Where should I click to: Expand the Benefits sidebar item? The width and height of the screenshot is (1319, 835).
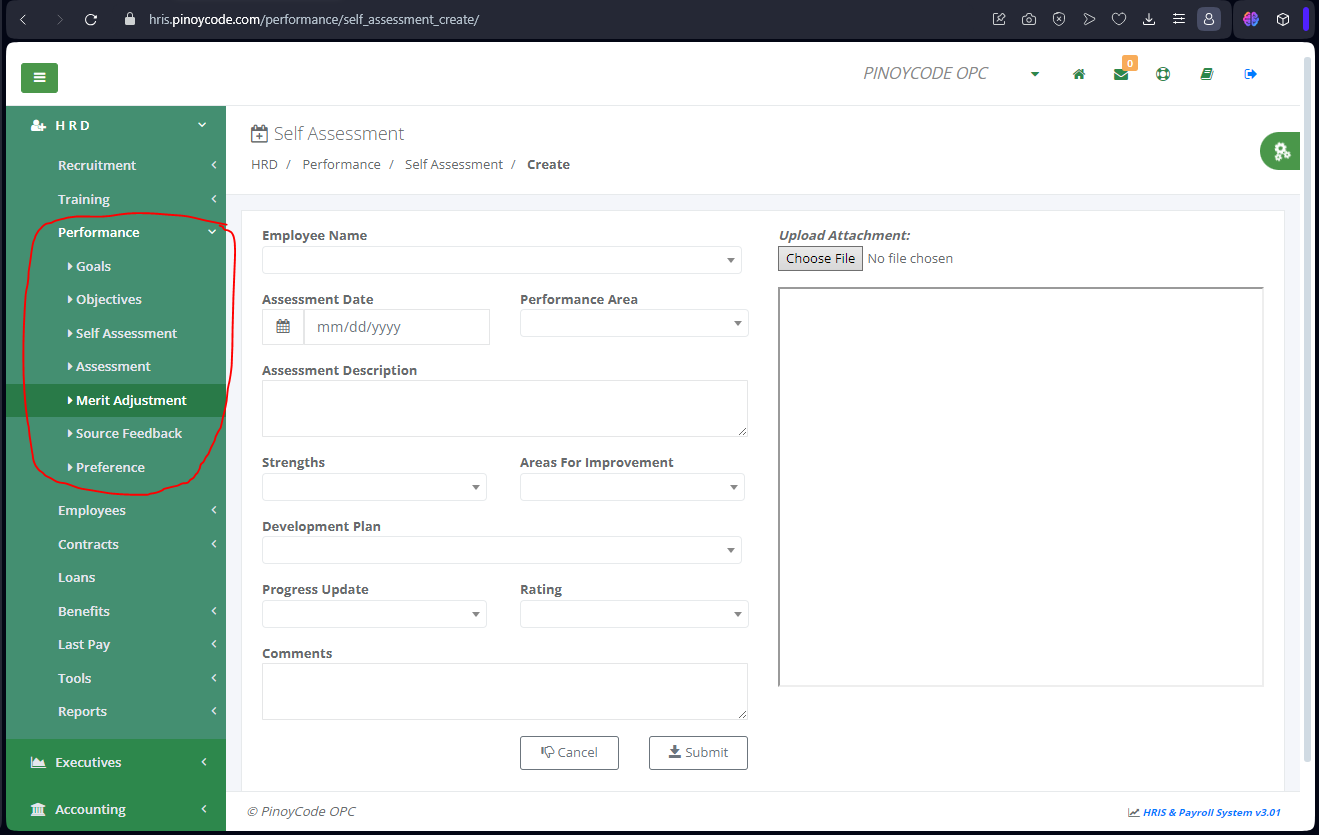click(x=116, y=611)
